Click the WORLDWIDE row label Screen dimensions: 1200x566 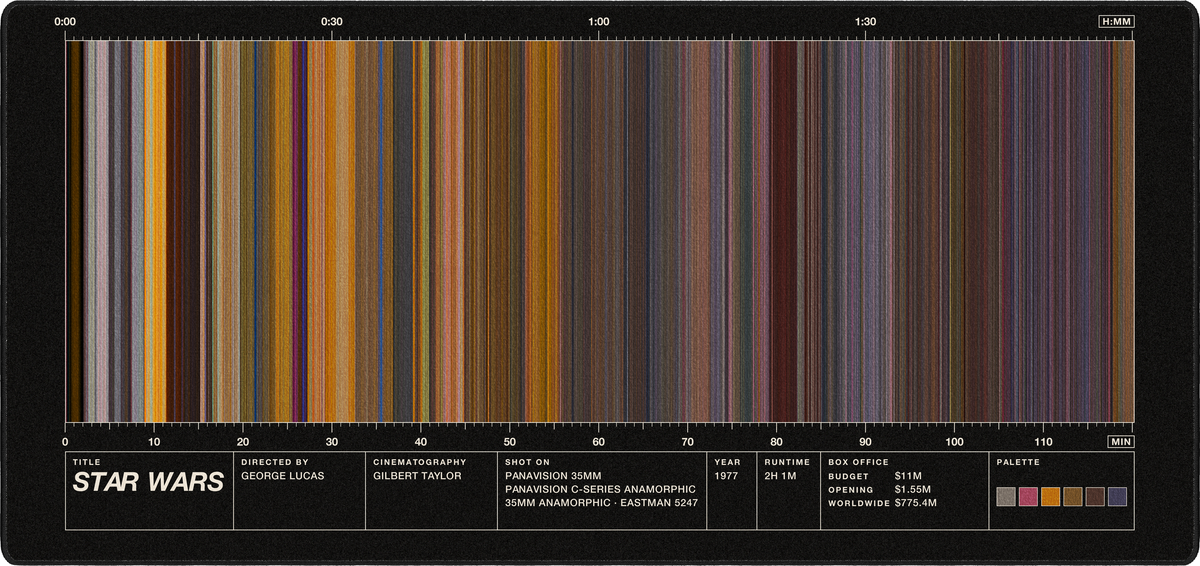858,504
